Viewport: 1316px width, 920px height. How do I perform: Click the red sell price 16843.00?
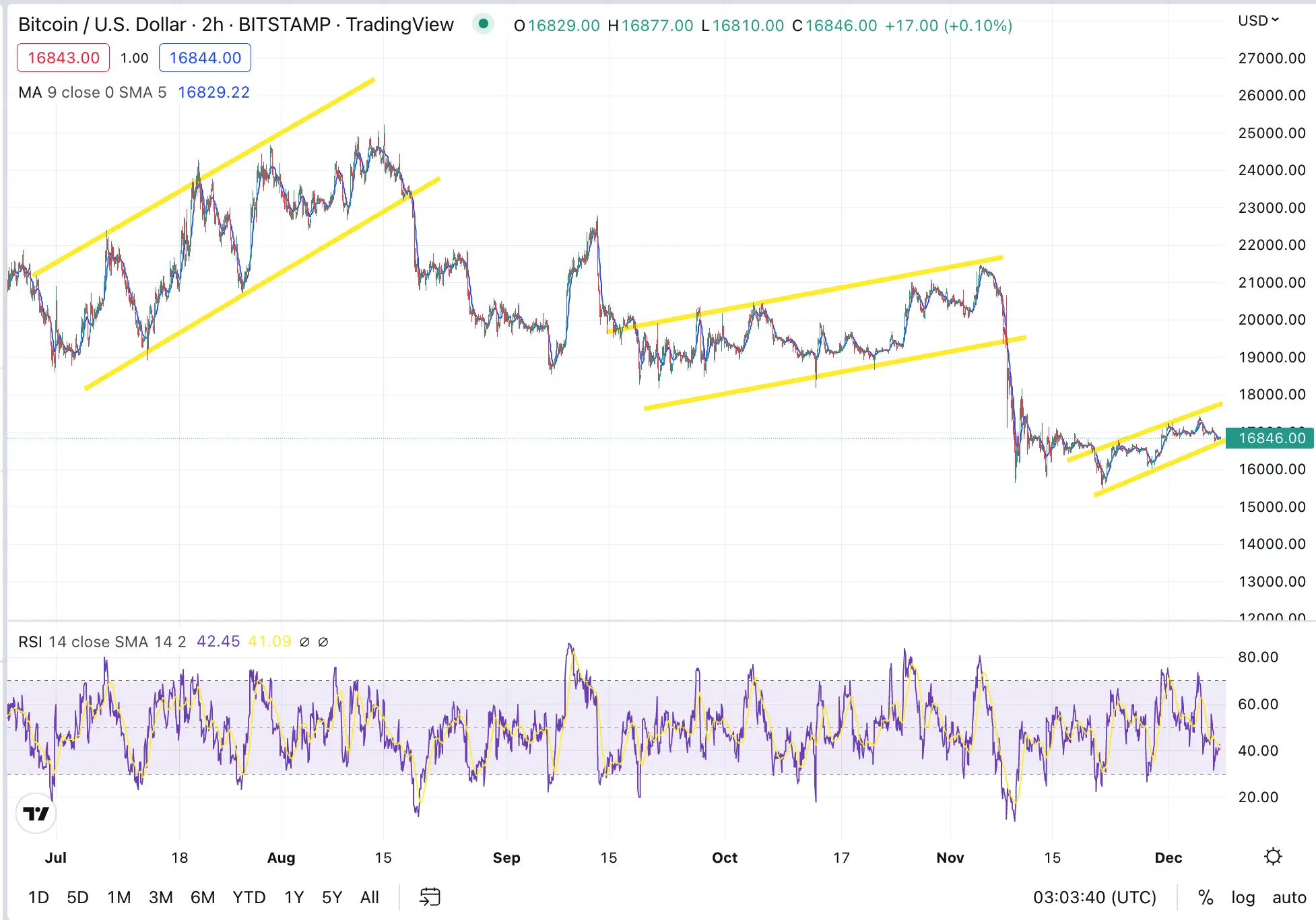click(63, 58)
